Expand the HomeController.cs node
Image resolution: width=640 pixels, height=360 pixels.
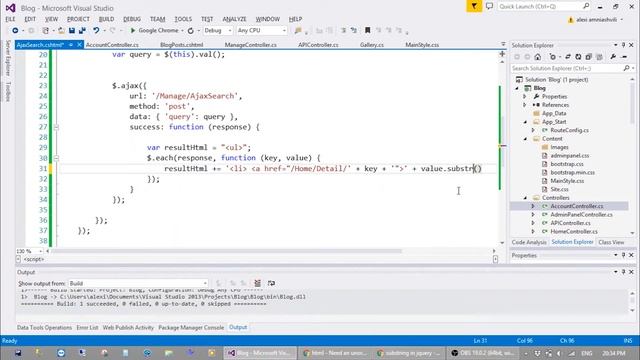[533, 231]
